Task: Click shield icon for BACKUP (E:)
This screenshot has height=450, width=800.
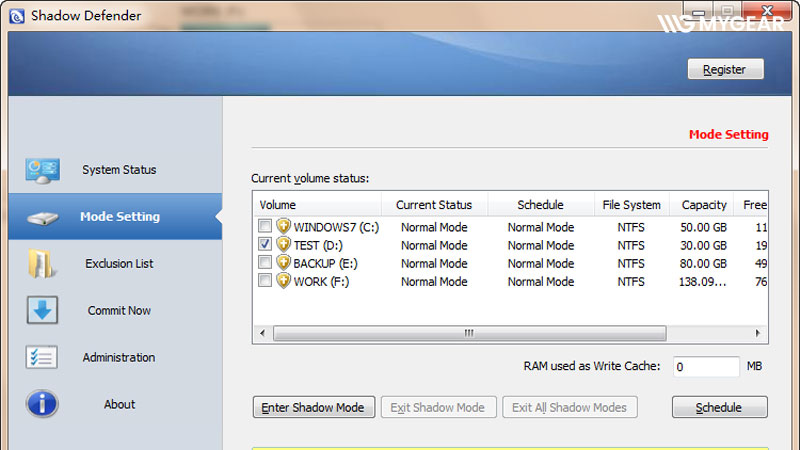Action: click(284, 263)
